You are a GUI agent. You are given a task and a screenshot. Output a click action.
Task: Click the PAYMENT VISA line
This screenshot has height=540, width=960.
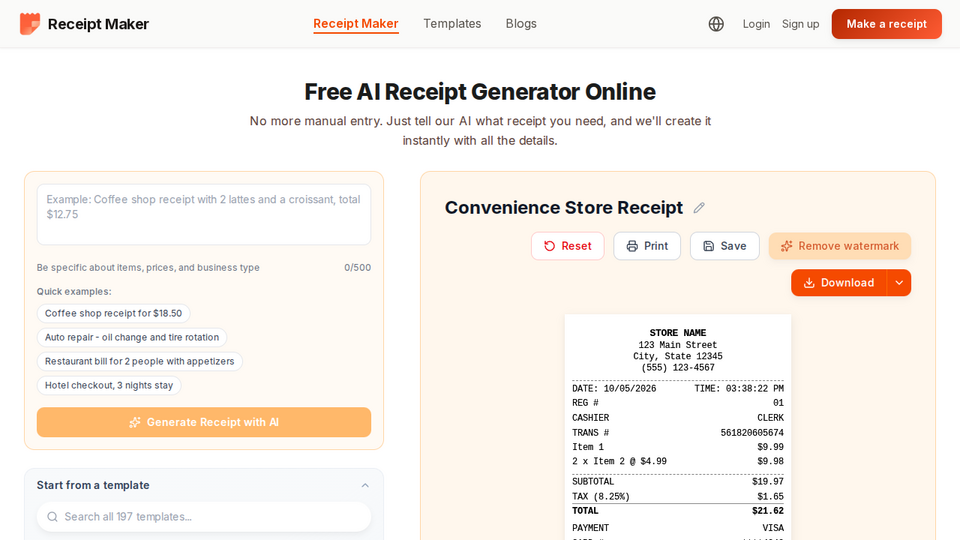pos(678,528)
